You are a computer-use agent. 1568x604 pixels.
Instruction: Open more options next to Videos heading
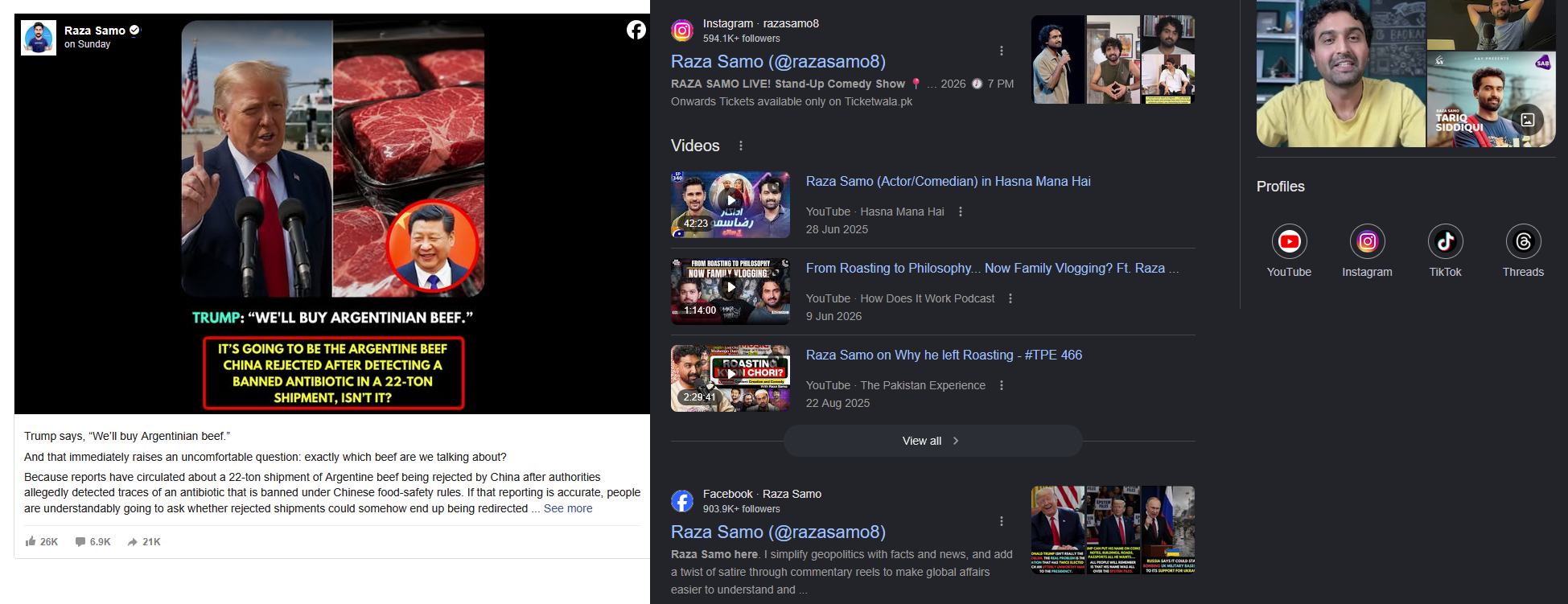coord(741,146)
